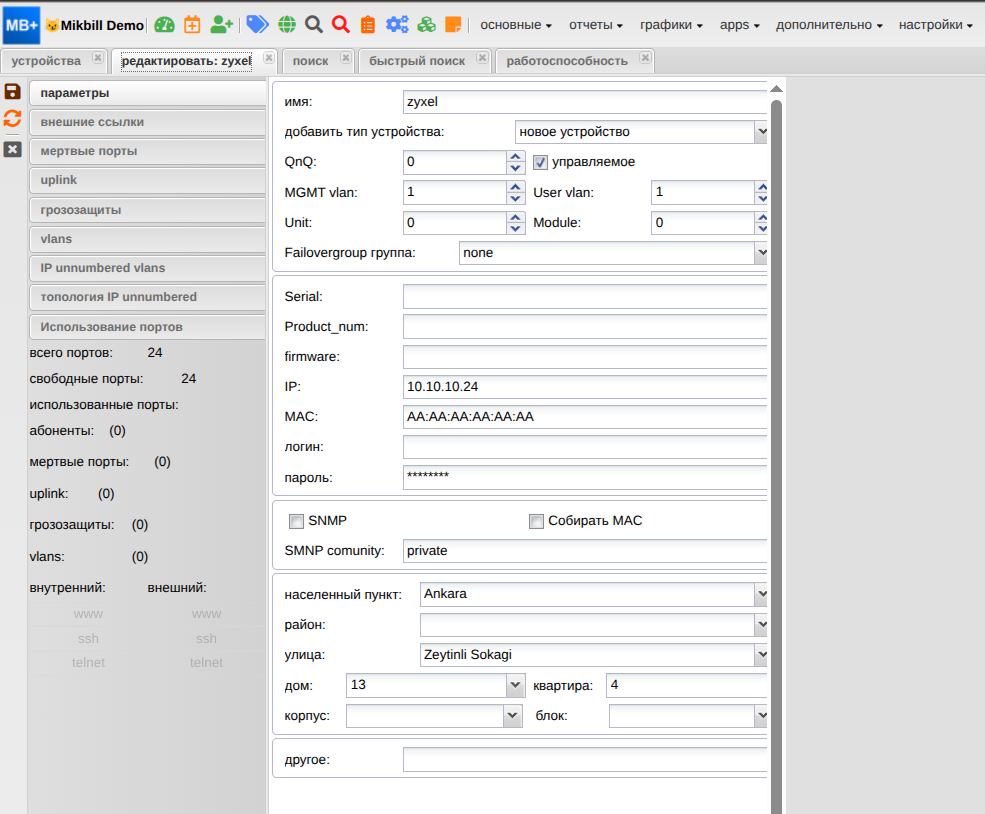Enable the SNMP checkbox
This screenshot has width=985, height=814.
296,521
